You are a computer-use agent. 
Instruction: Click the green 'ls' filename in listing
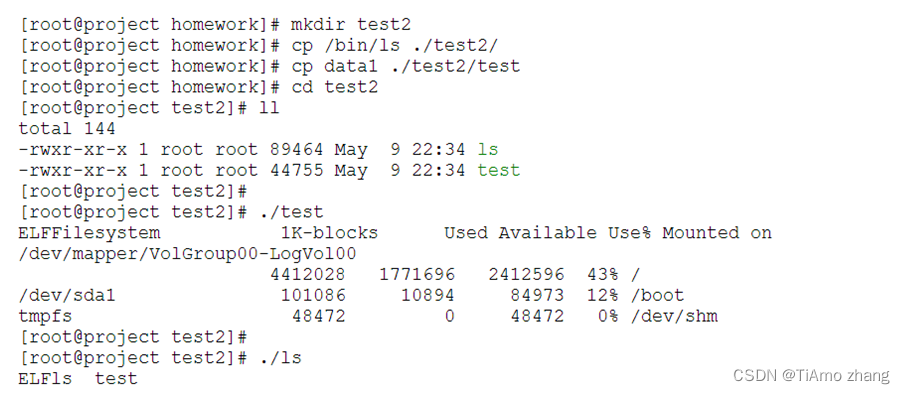click(x=488, y=149)
